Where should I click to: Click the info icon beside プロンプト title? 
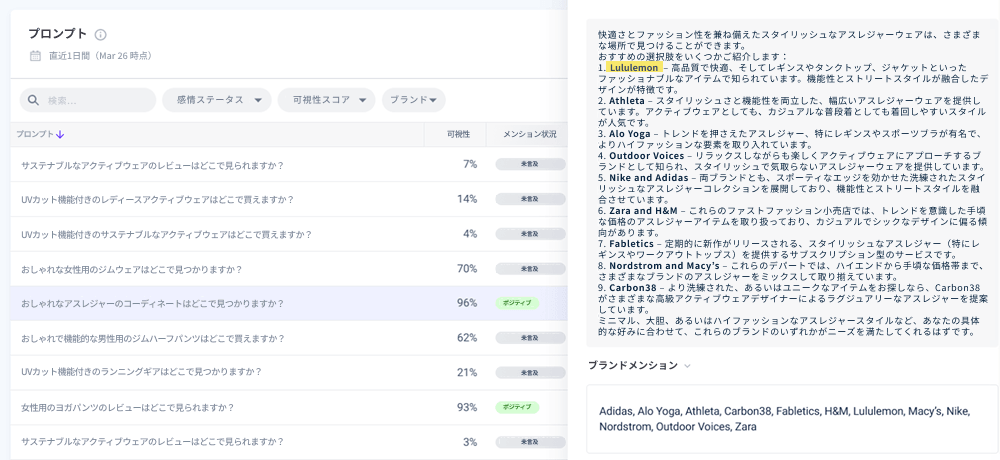click(x=101, y=34)
